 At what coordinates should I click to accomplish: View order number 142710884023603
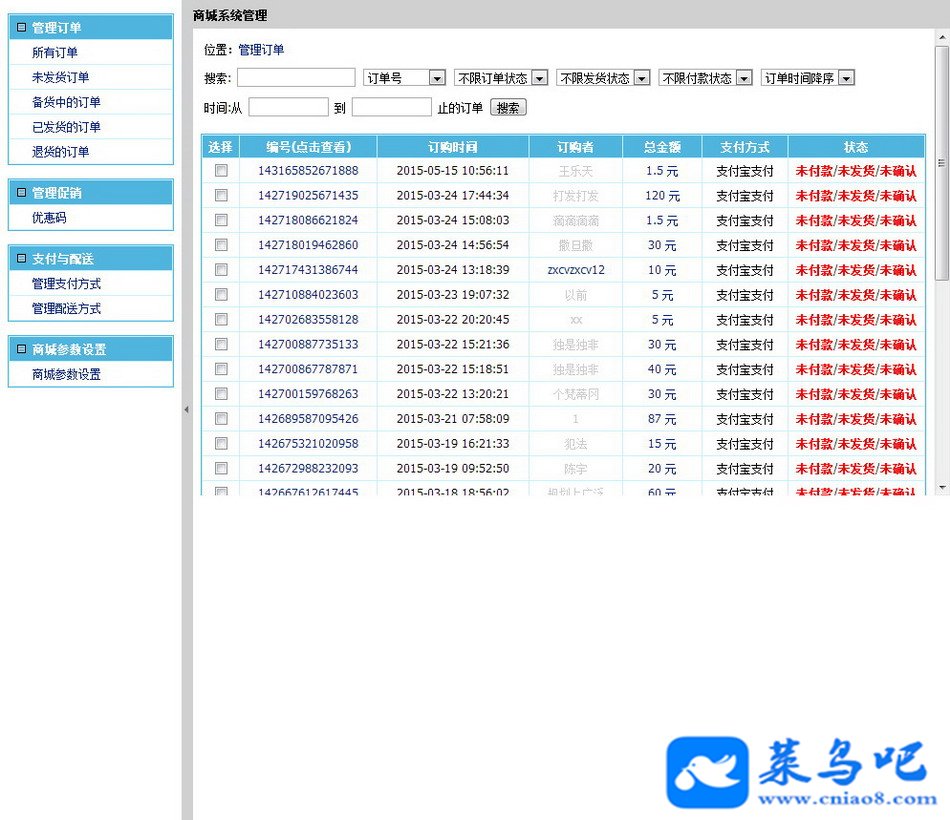(x=308, y=295)
